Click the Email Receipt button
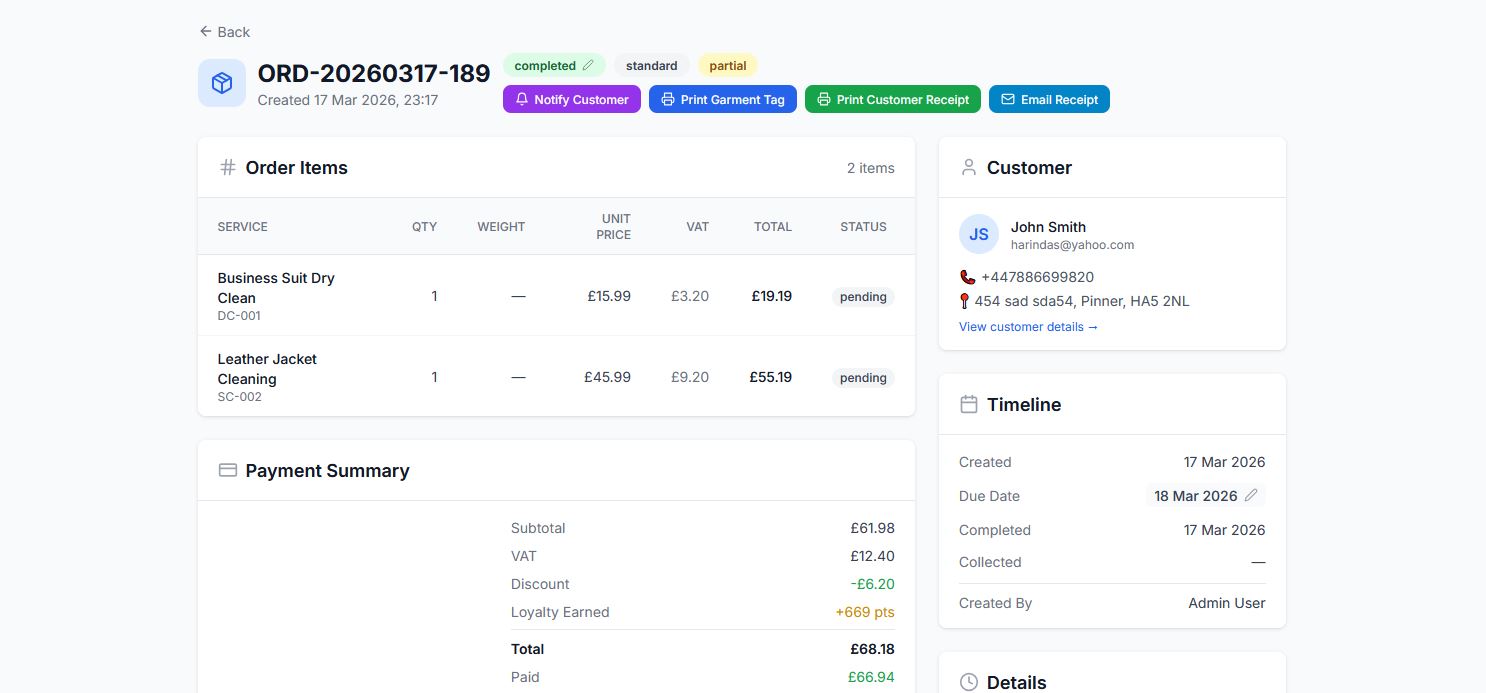The width and height of the screenshot is (1486, 693). 1049,99
